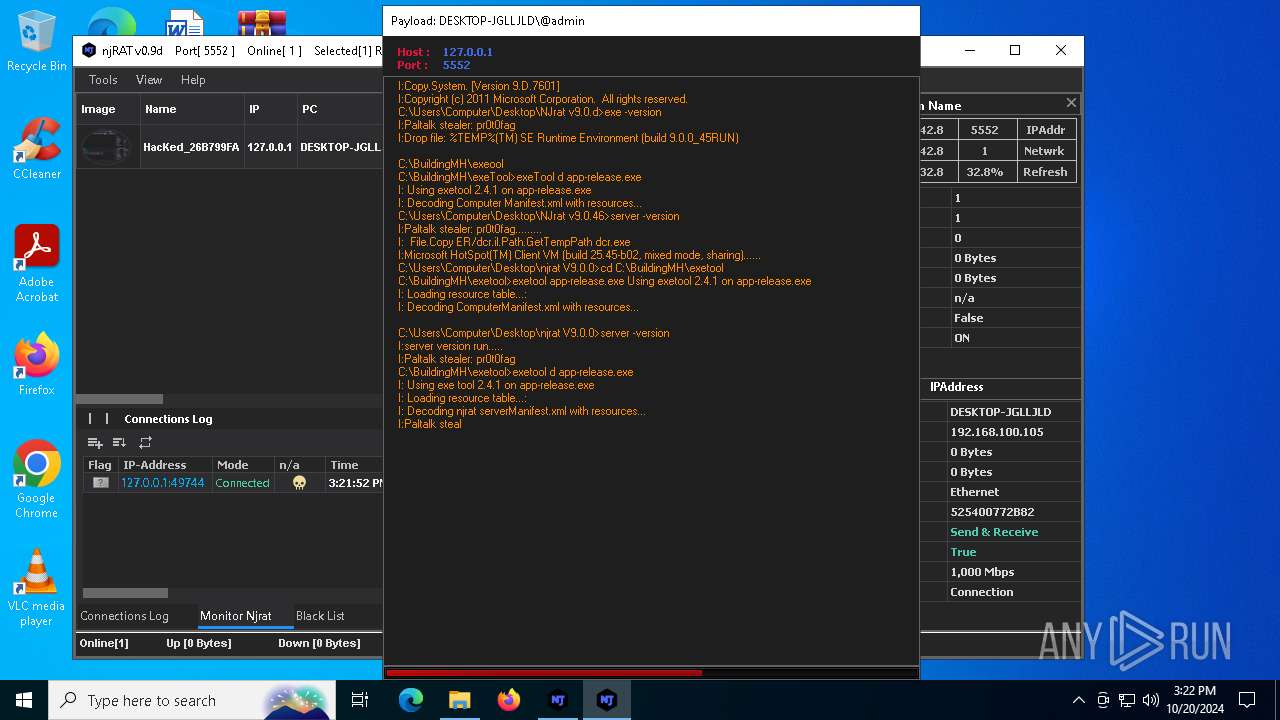Close the side panel with the X near Name
Image resolution: width=1280 pixels, height=720 pixels.
pyautogui.click(x=1071, y=103)
